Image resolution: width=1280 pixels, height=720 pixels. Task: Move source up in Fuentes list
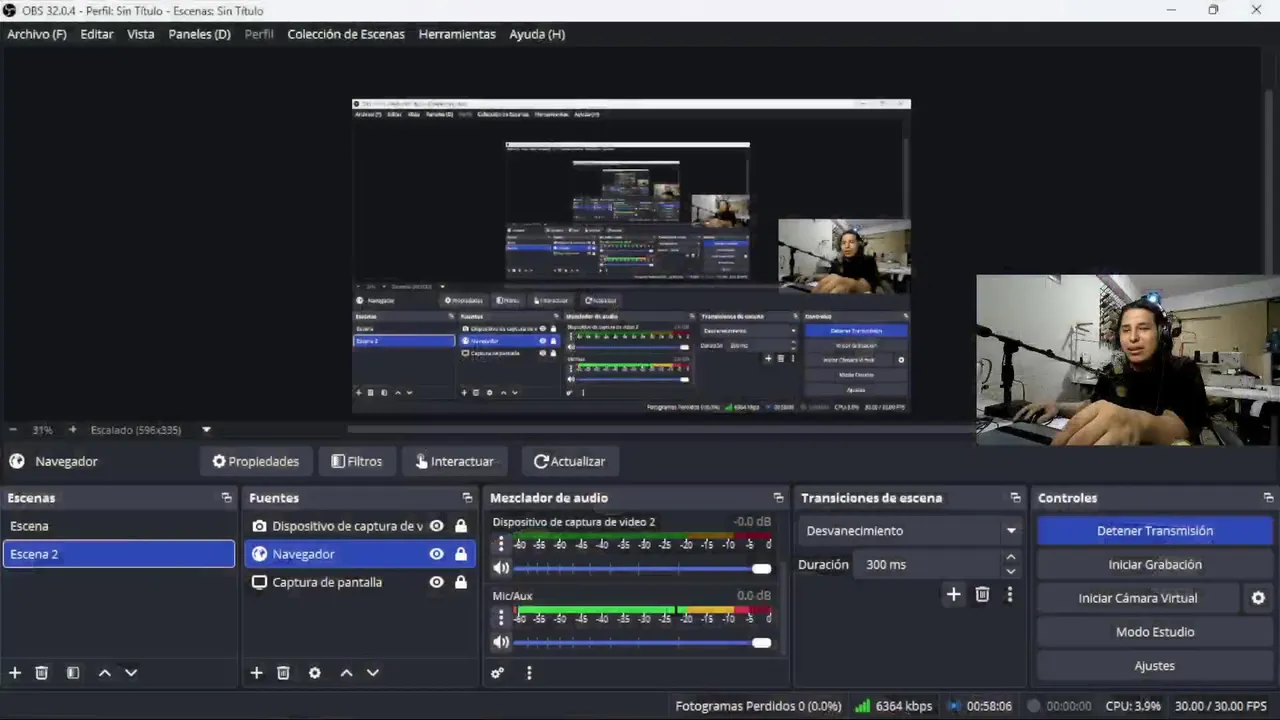(346, 673)
